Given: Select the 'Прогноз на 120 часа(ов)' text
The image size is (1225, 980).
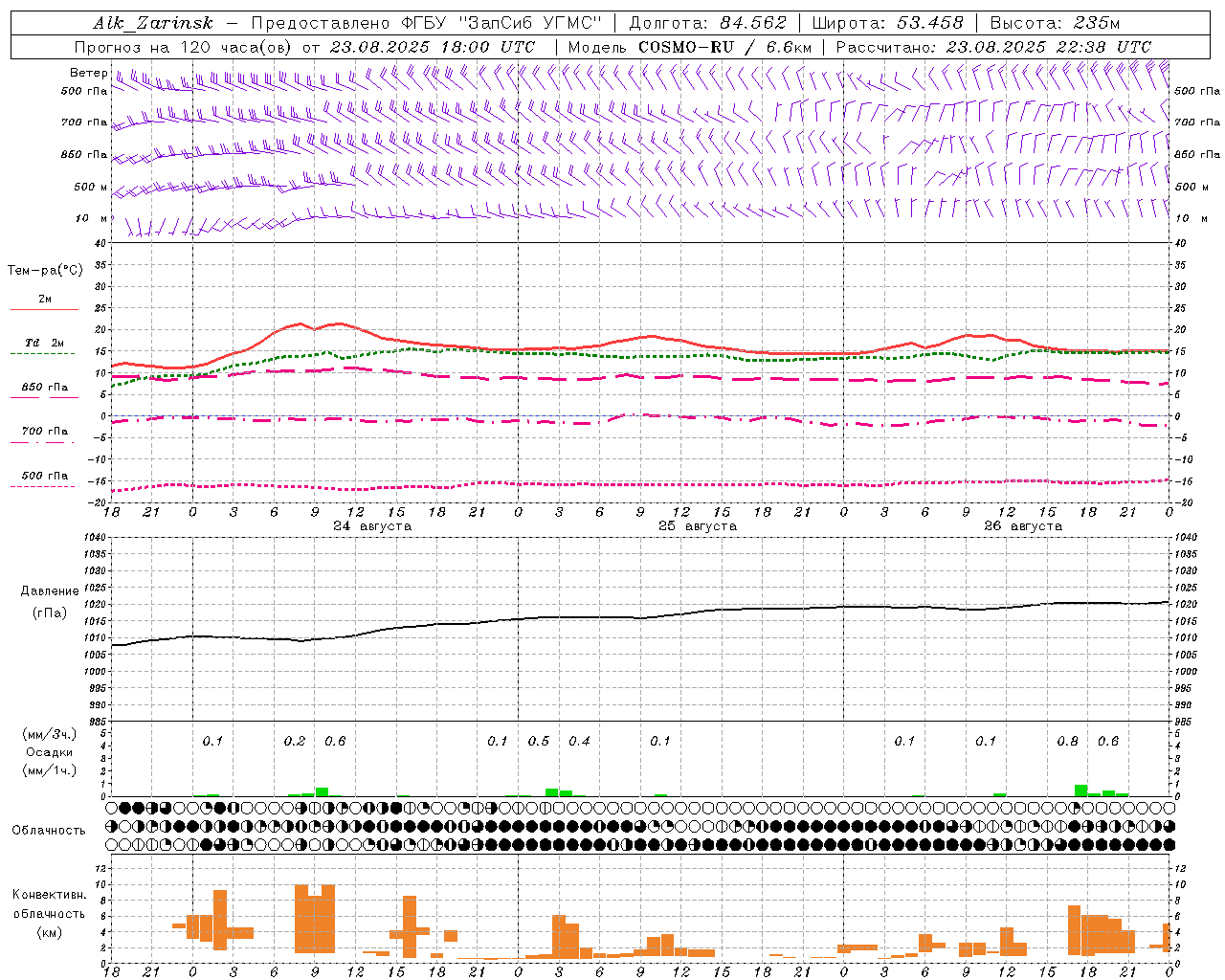Looking at the screenshot, I should 184,47.
